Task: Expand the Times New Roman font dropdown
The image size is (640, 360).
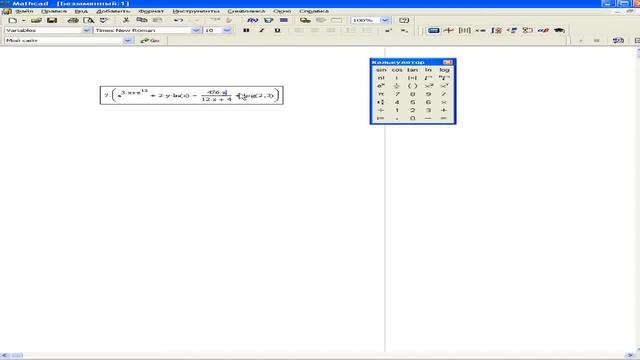Action: pyautogui.click(x=196, y=30)
